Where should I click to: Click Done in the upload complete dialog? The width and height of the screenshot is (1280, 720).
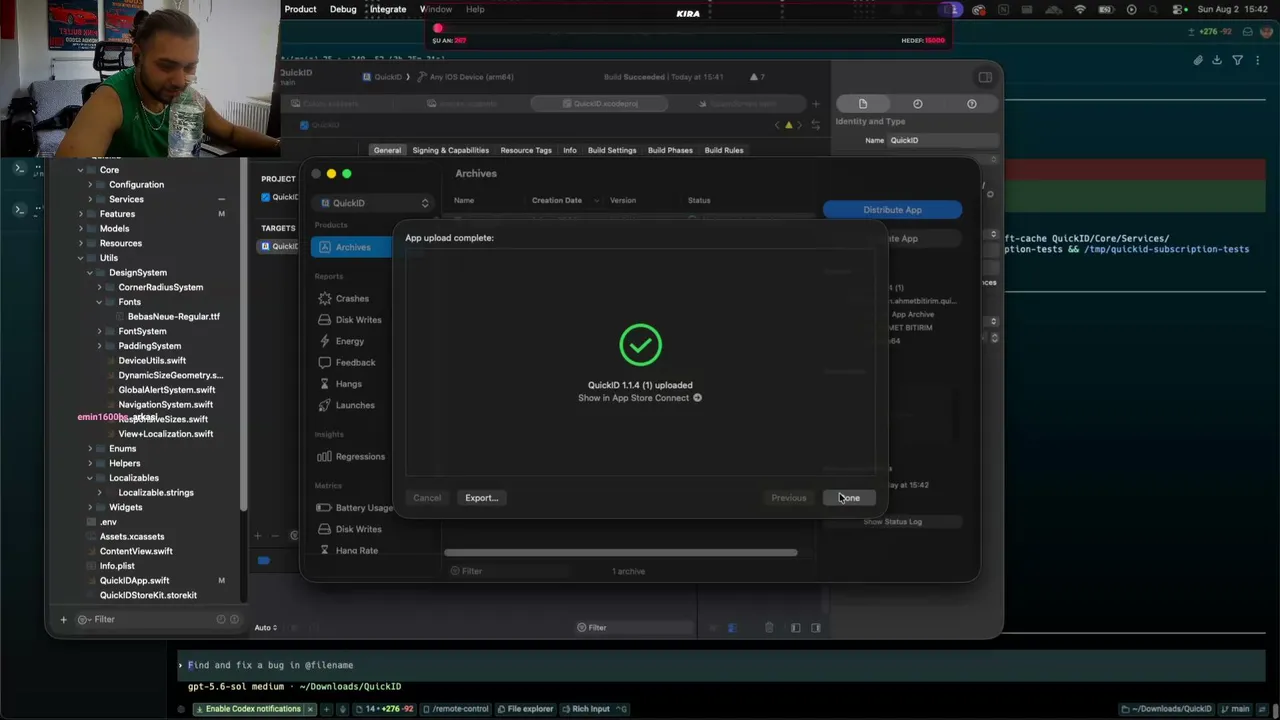tap(848, 498)
